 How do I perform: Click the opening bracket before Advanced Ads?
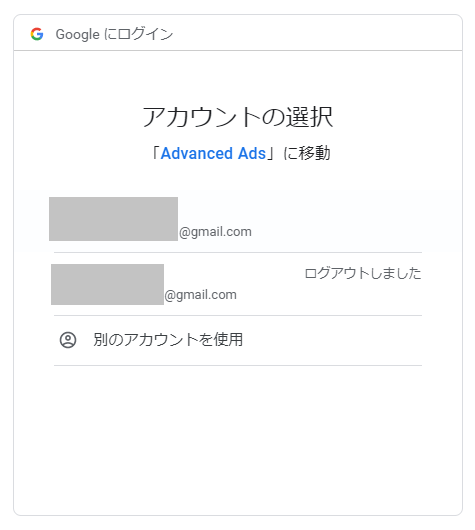click(155, 153)
